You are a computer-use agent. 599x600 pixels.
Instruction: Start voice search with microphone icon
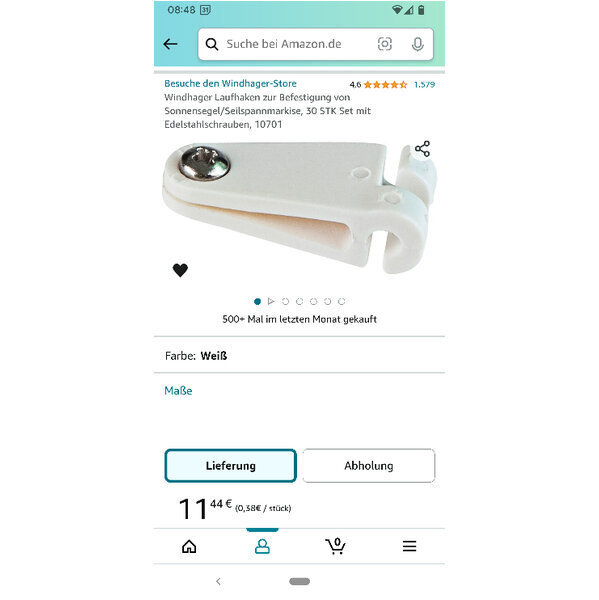(x=418, y=44)
